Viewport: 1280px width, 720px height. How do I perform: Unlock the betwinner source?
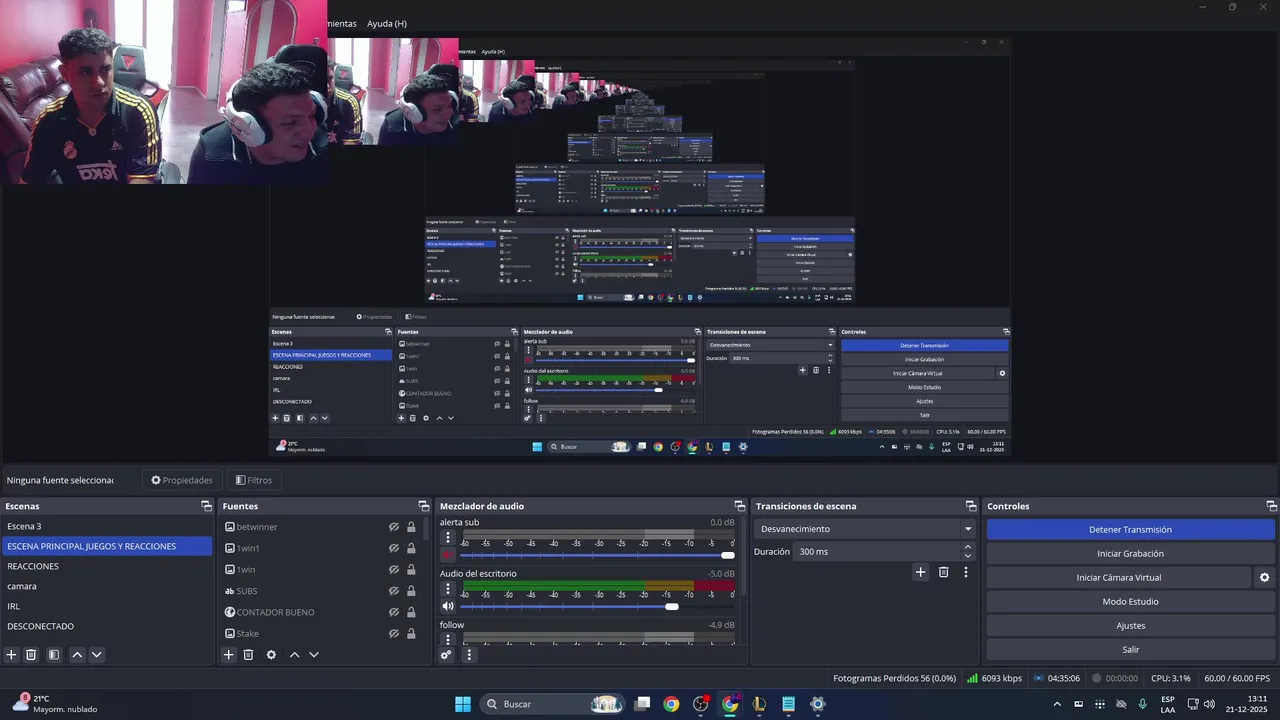[411, 527]
